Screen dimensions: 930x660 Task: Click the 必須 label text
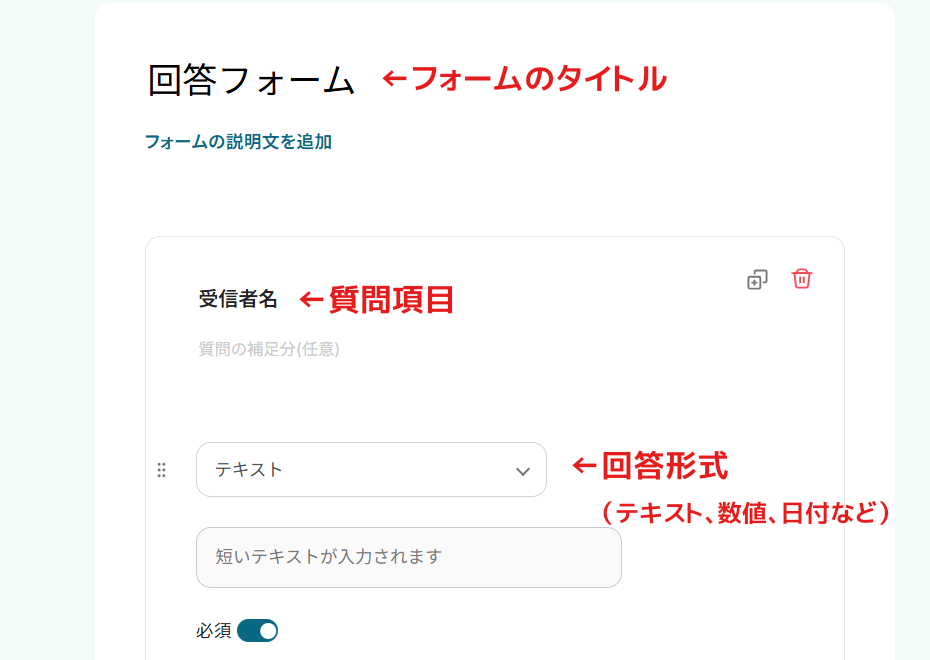tap(214, 631)
